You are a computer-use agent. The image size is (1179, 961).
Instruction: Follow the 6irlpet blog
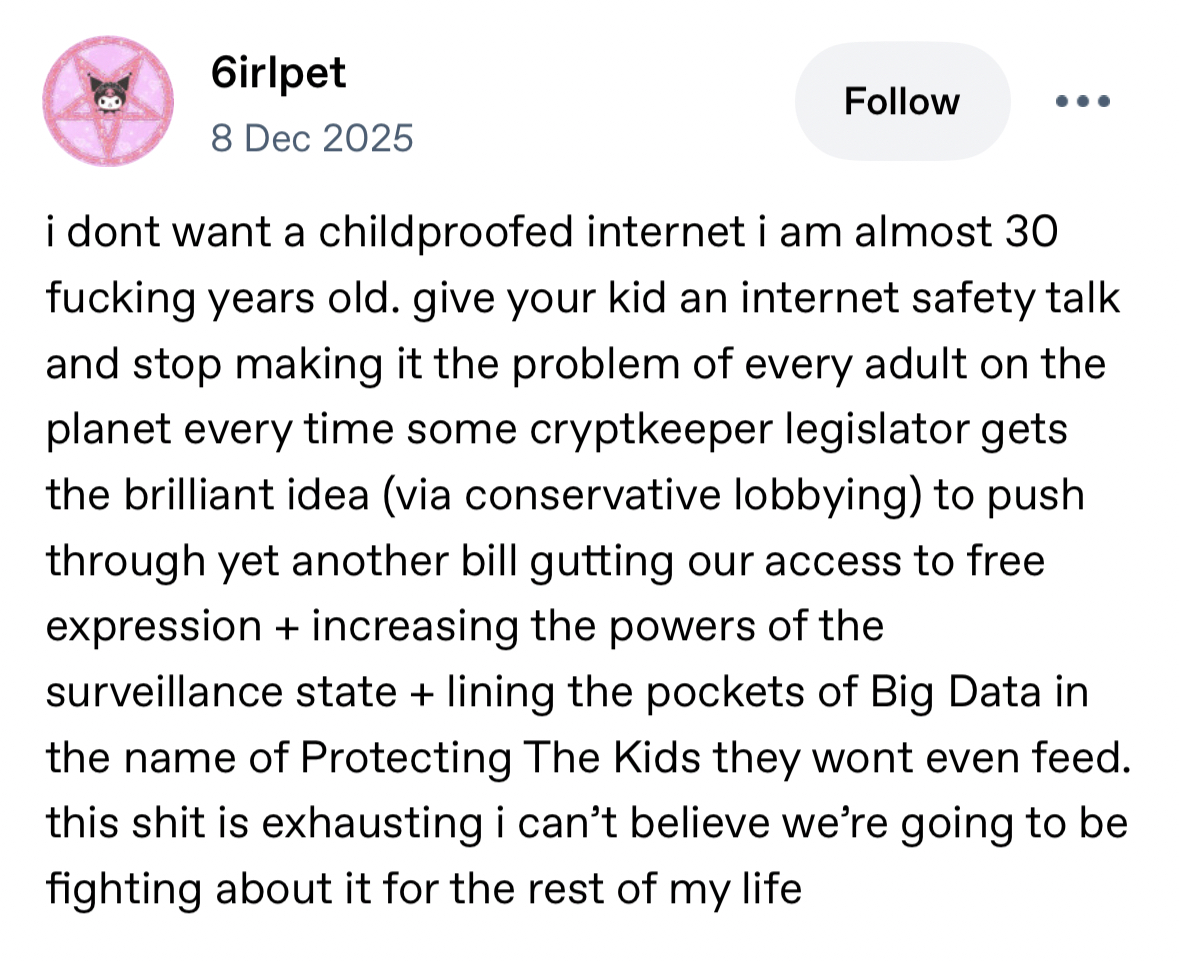pos(901,101)
